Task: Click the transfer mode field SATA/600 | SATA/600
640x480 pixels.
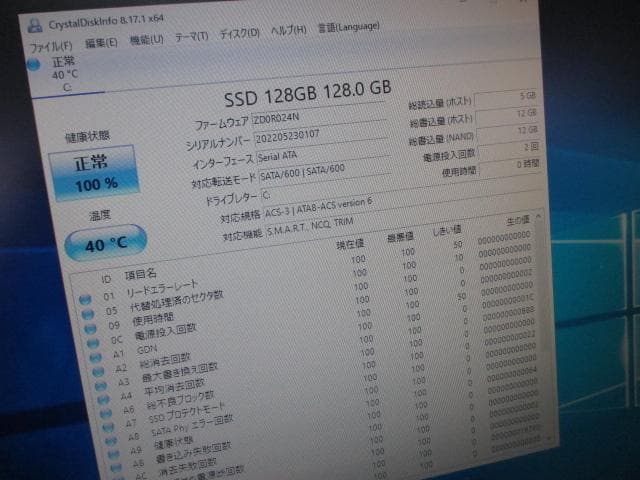Action: tap(324, 172)
